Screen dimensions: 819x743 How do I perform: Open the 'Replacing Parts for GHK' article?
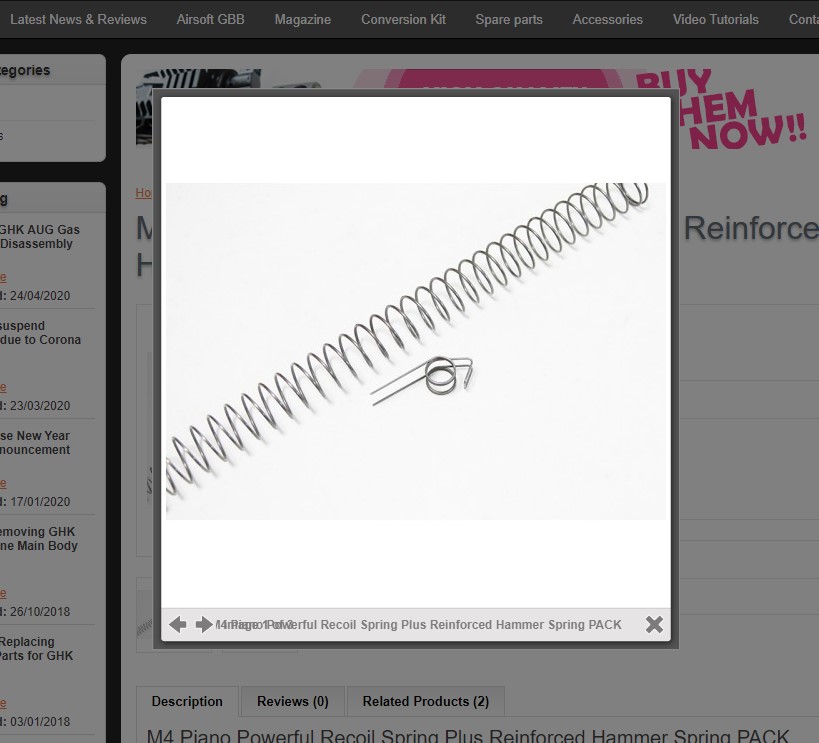tap(37, 648)
